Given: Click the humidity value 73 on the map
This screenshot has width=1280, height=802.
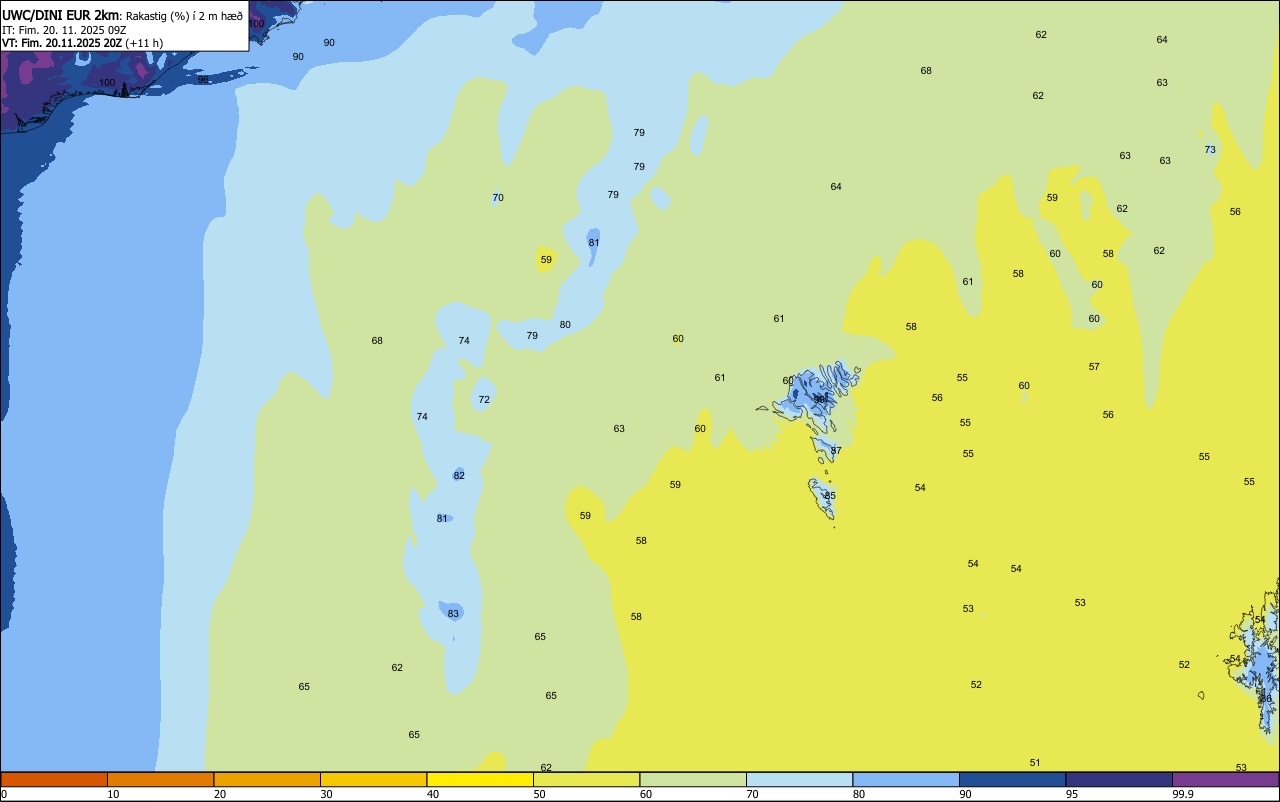Looking at the screenshot, I should 1210,149.
